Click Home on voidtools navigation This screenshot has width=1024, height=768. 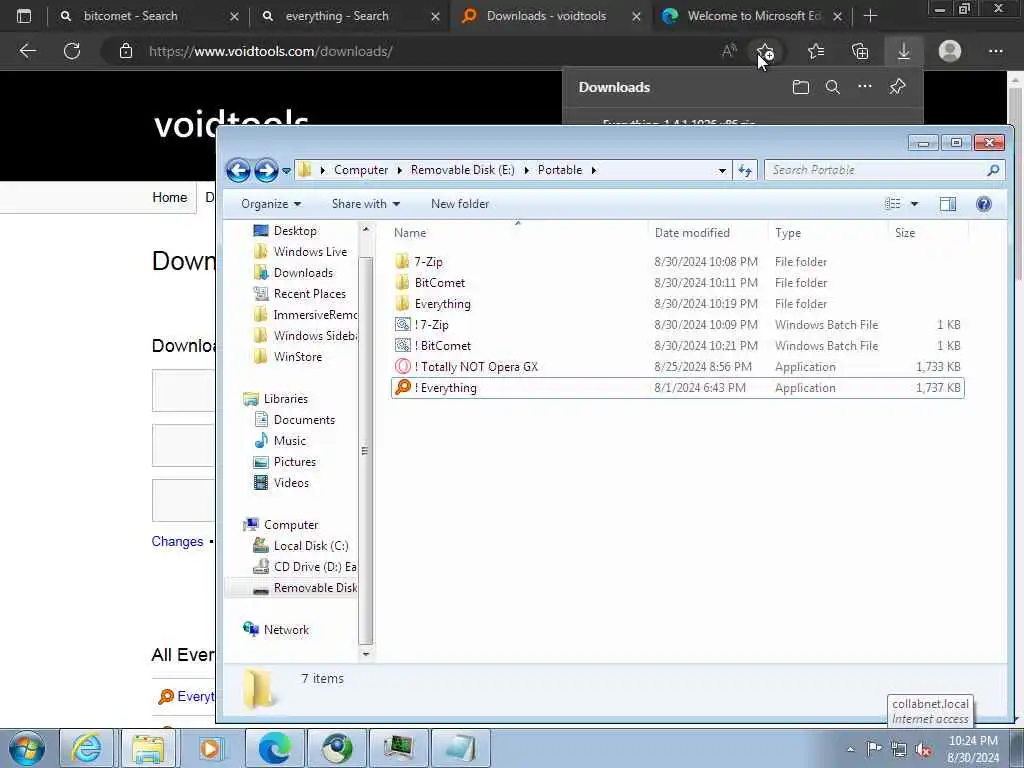tap(169, 197)
